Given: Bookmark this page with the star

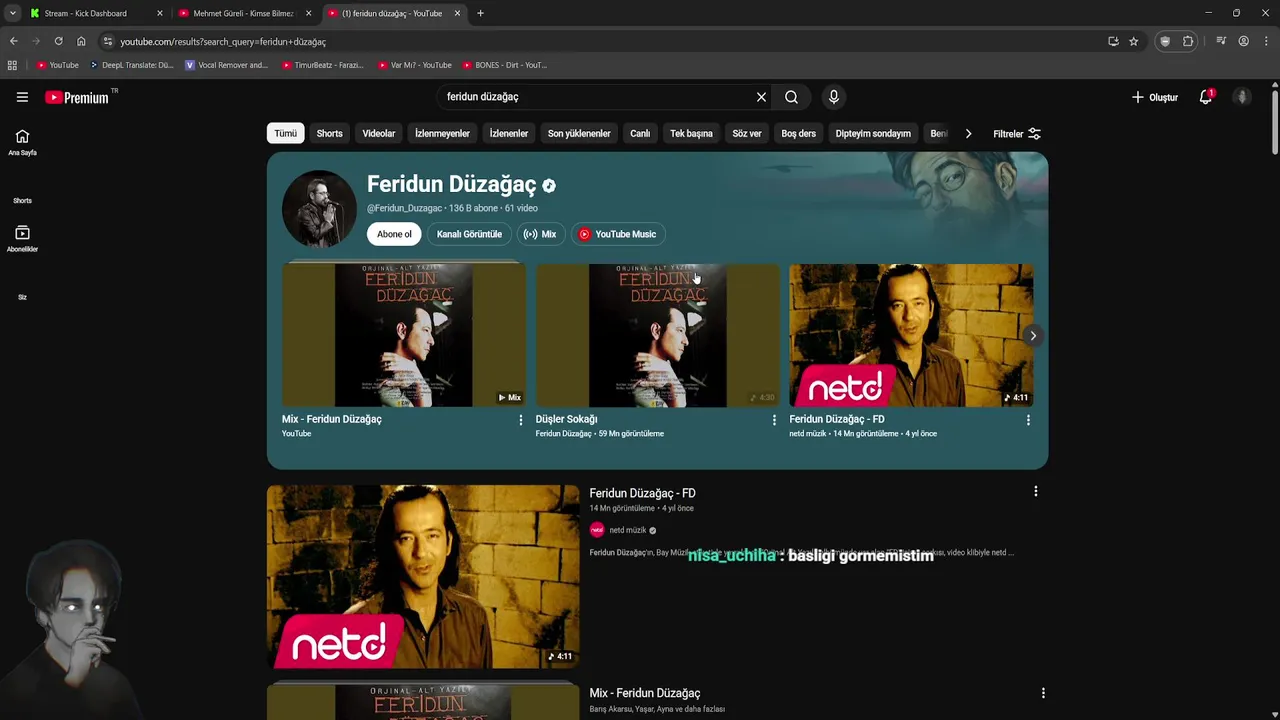Looking at the screenshot, I should click(x=1133, y=41).
